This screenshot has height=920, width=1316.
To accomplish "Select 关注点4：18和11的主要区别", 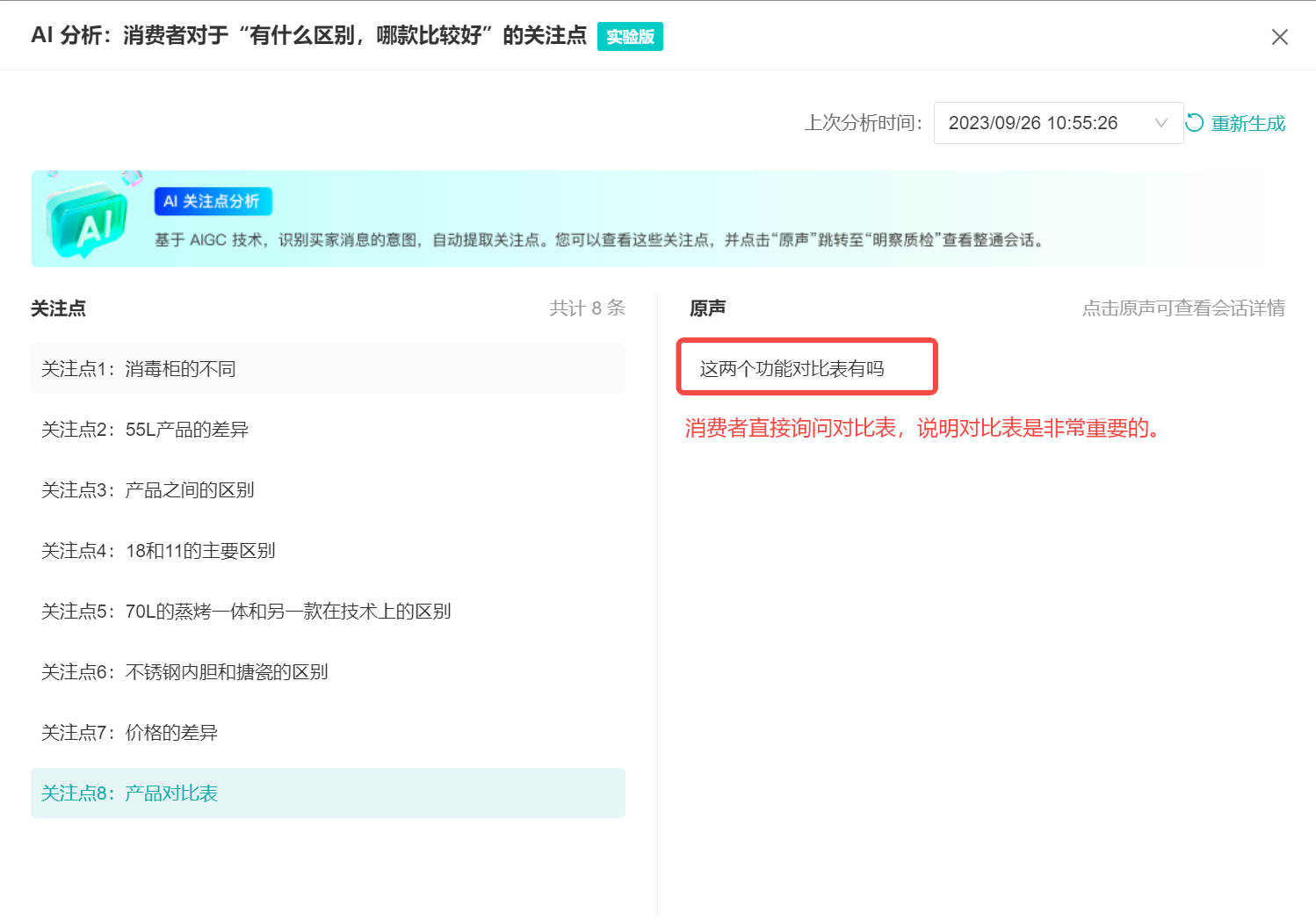I will pos(328,551).
